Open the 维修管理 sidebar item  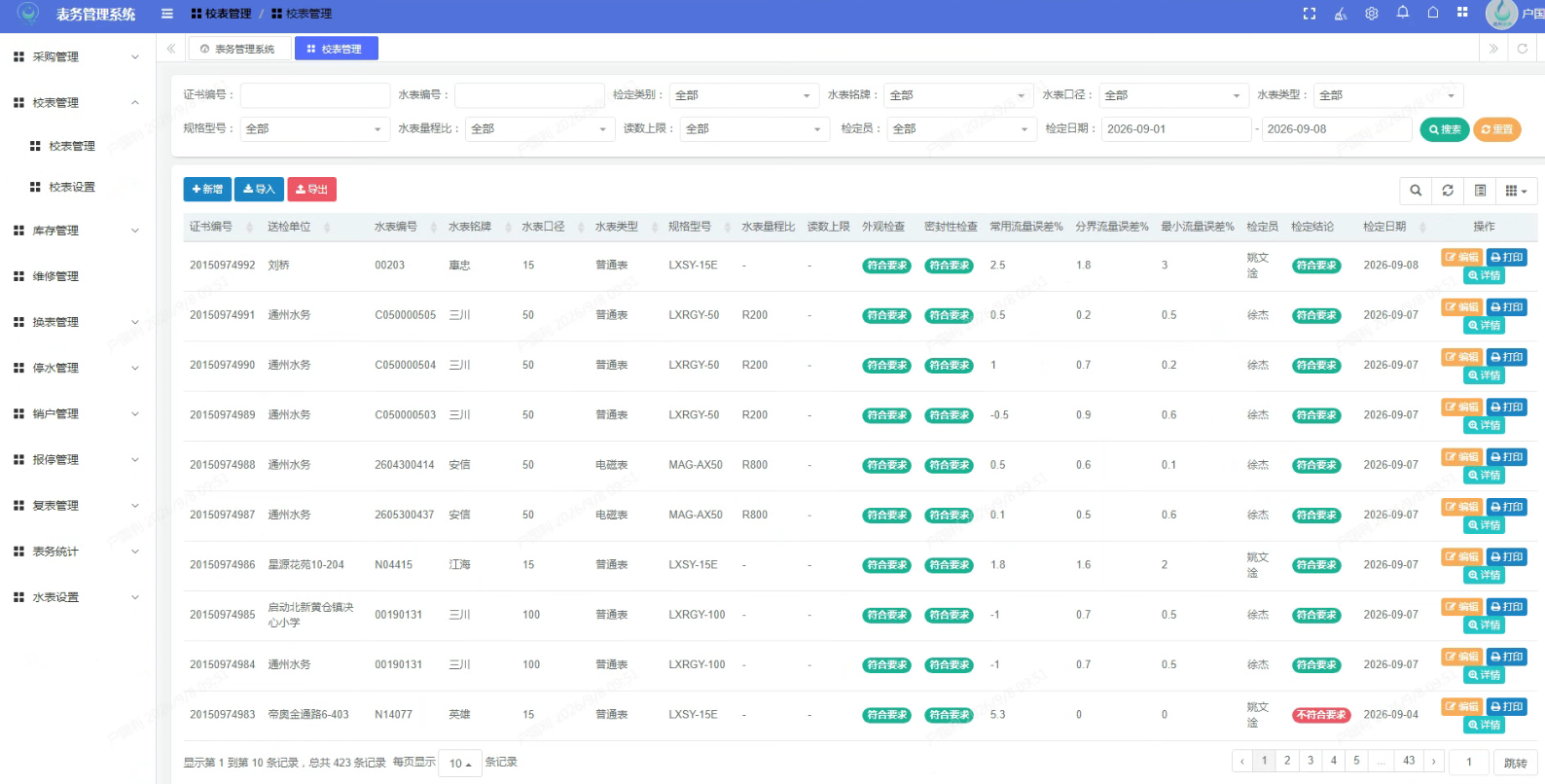(78, 276)
